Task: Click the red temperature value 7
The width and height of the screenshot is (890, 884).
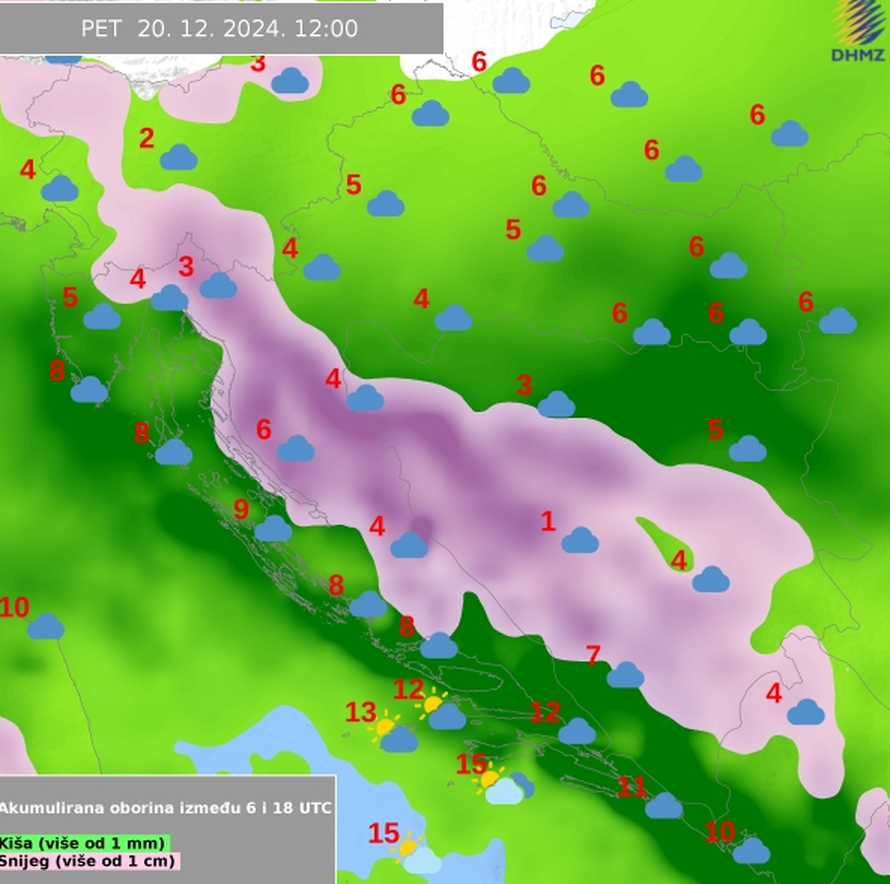Action: pyautogui.click(x=593, y=656)
